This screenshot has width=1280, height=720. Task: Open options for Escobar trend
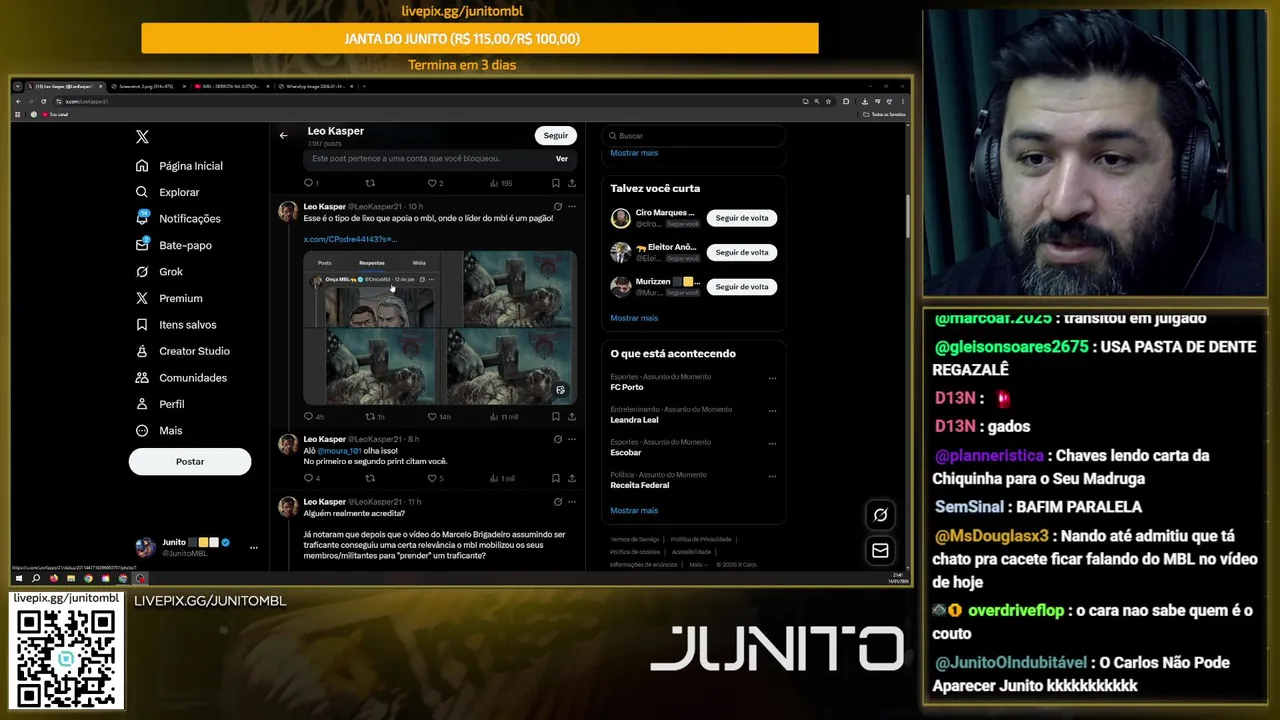772,443
